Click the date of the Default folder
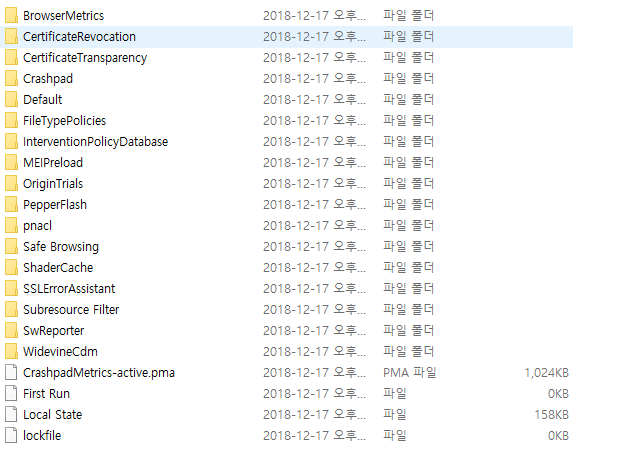The width and height of the screenshot is (644, 455). click(314, 99)
